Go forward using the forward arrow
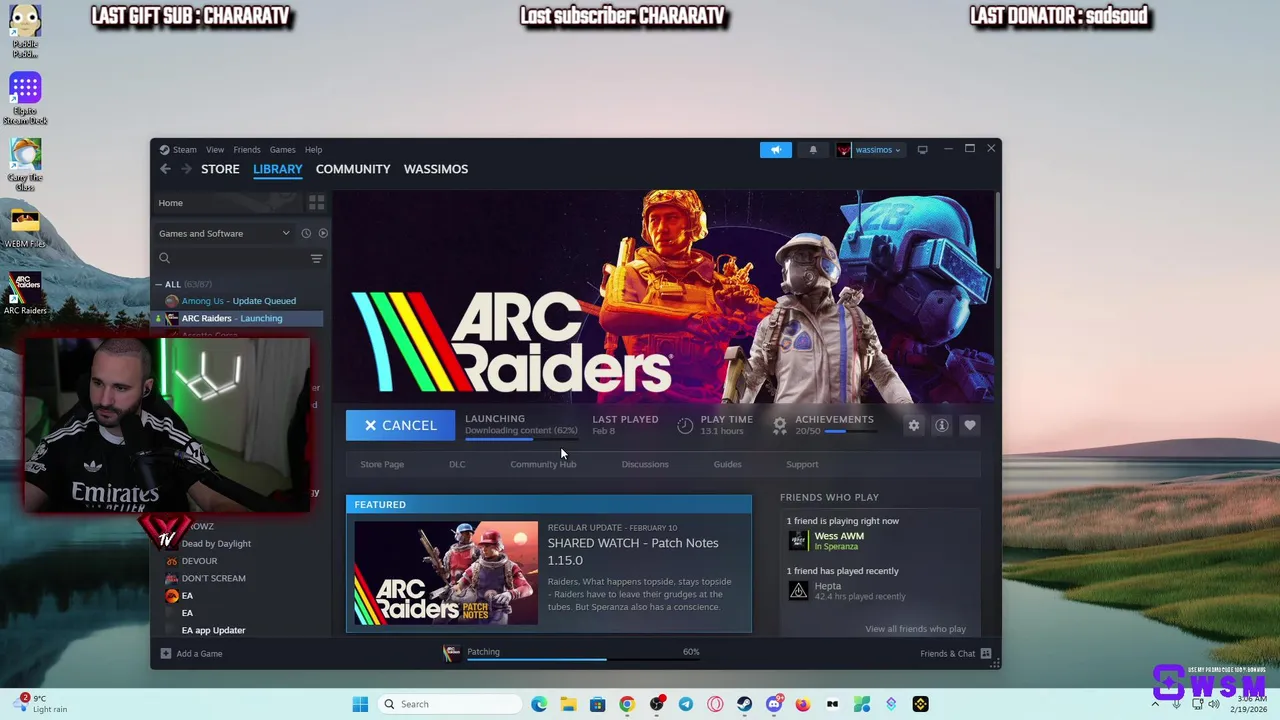 [x=185, y=169]
